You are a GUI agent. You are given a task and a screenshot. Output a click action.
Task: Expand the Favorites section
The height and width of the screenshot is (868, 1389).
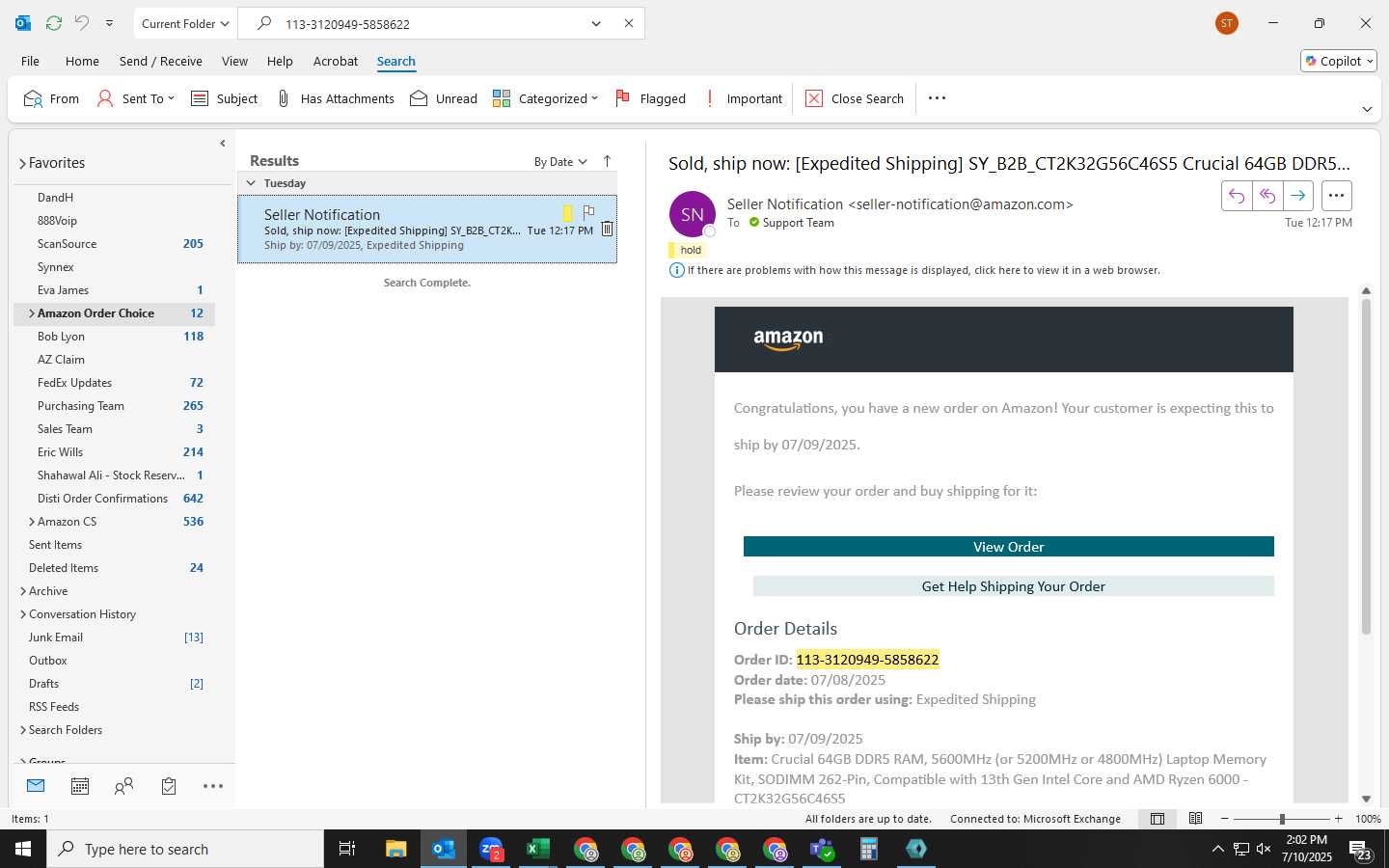(22, 164)
